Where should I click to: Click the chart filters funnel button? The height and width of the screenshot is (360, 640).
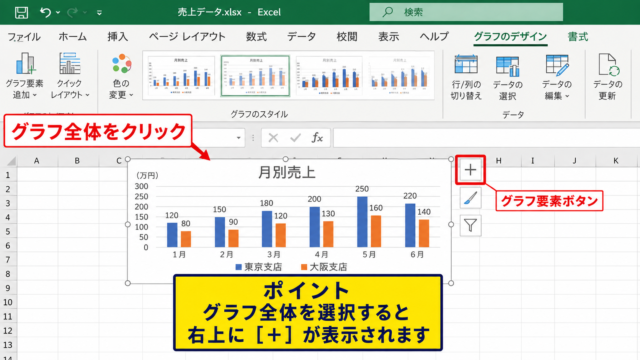pos(470,225)
